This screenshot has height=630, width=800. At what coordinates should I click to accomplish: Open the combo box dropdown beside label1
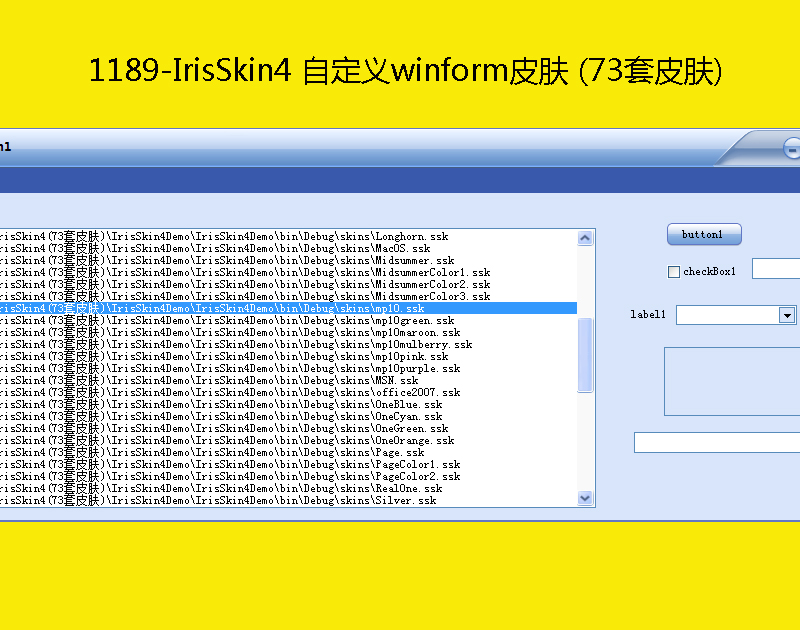click(787, 315)
